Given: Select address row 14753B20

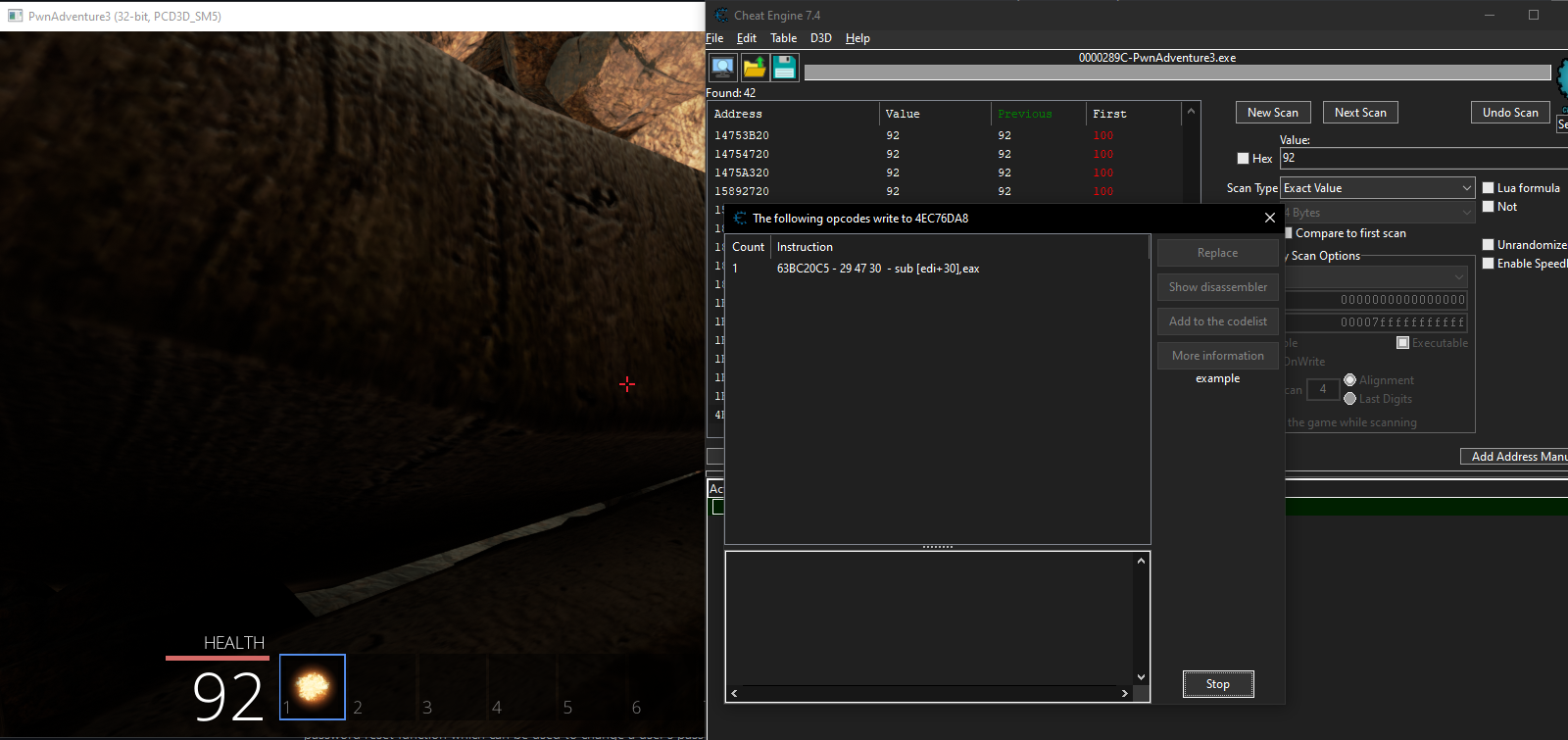Looking at the screenshot, I should coord(946,135).
